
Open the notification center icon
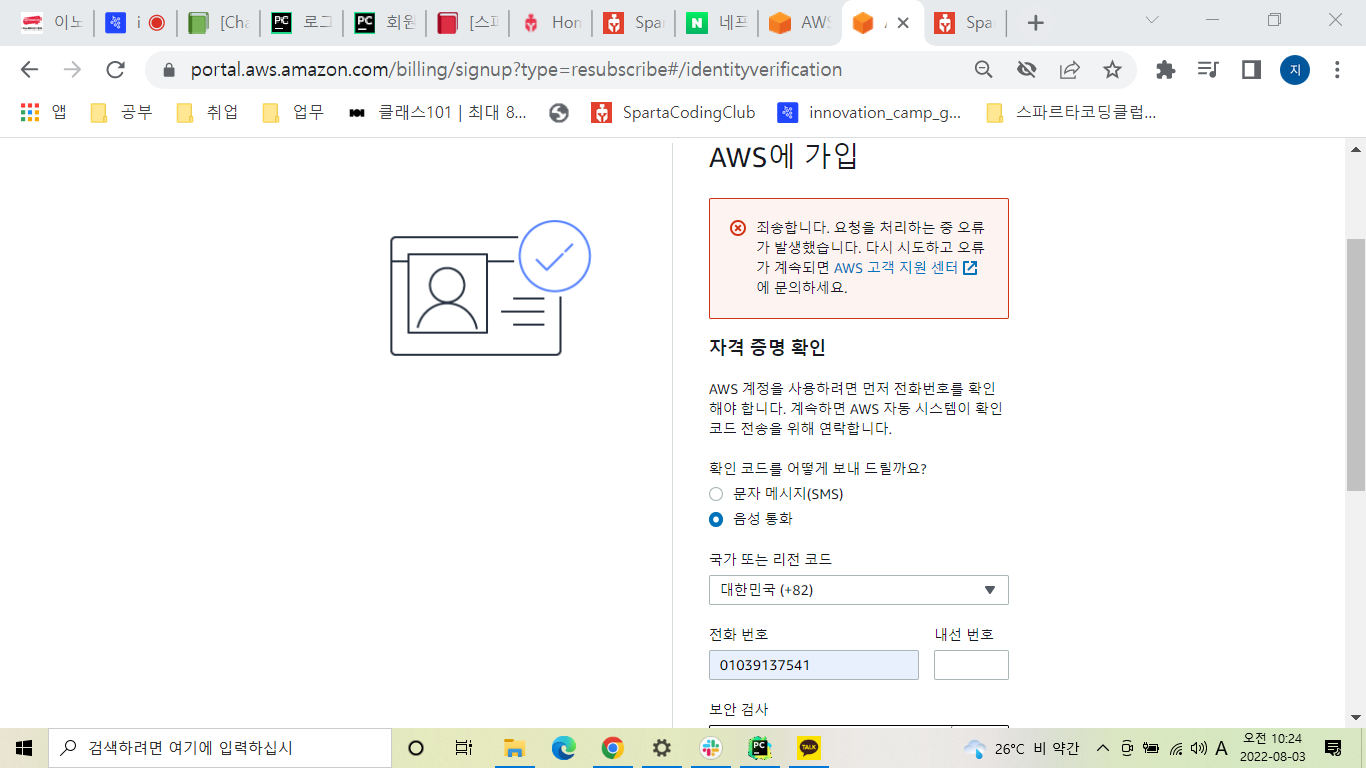point(1333,748)
